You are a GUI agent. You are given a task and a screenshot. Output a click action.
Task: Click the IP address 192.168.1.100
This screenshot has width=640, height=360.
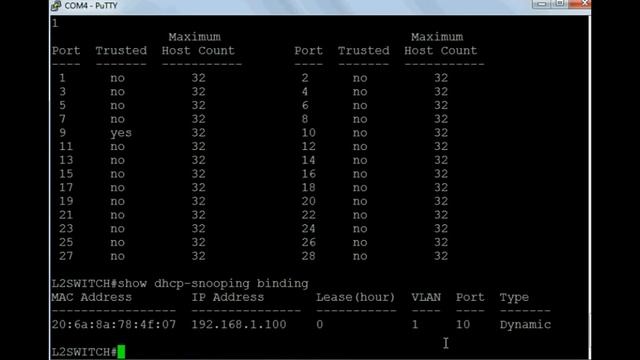click(239, 324)
